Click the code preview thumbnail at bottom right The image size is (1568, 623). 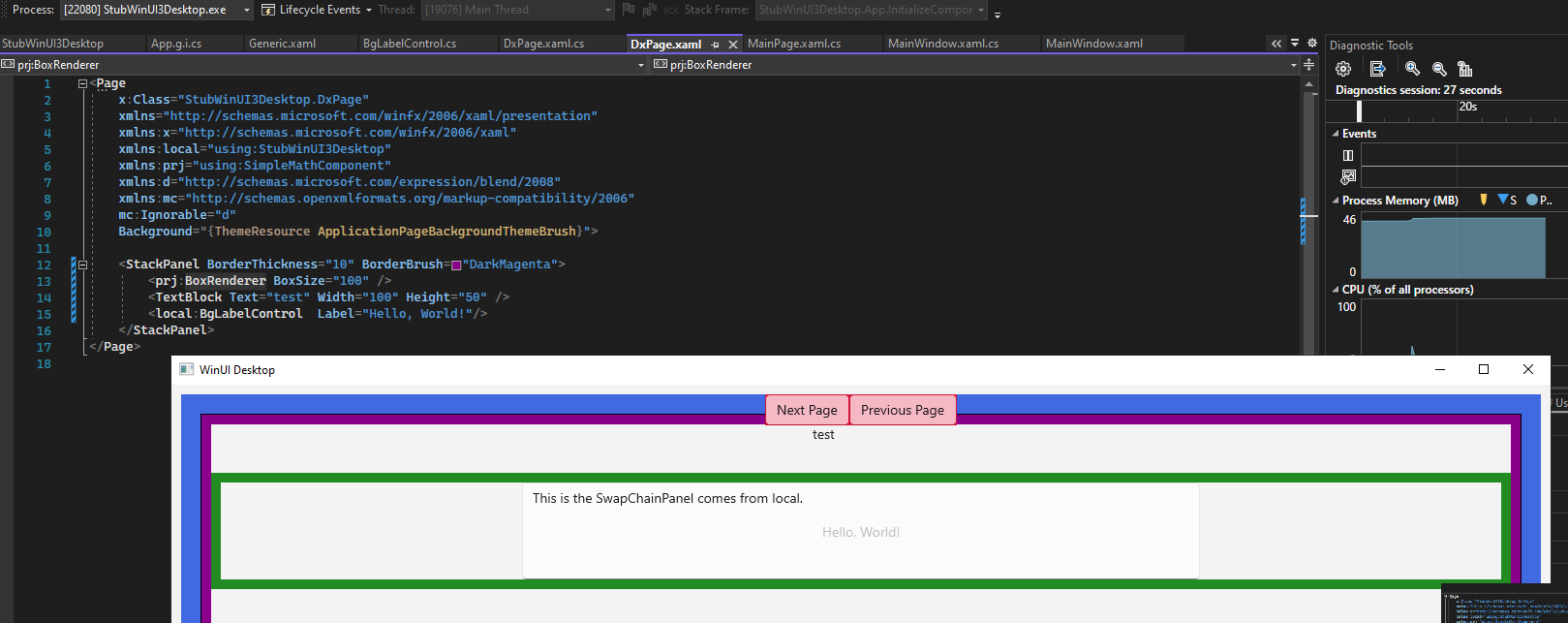(x=1504, y=604)
